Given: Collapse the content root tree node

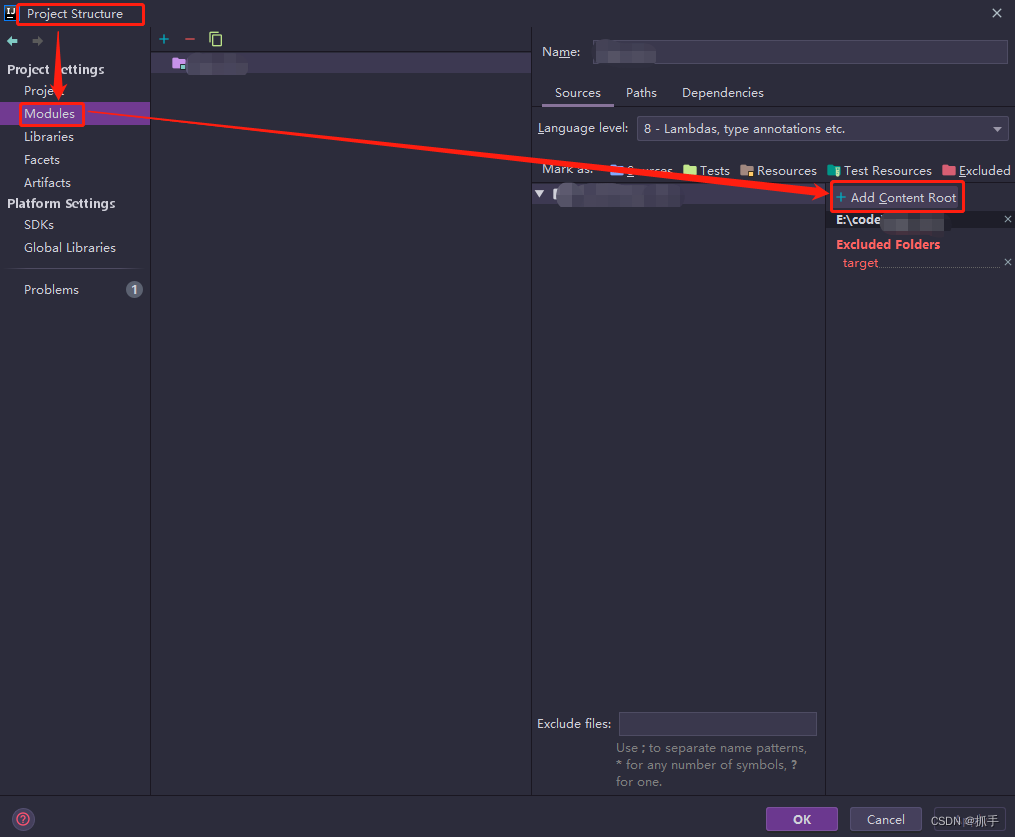Looking at the screenshot, I should click(x=540, y=194).
